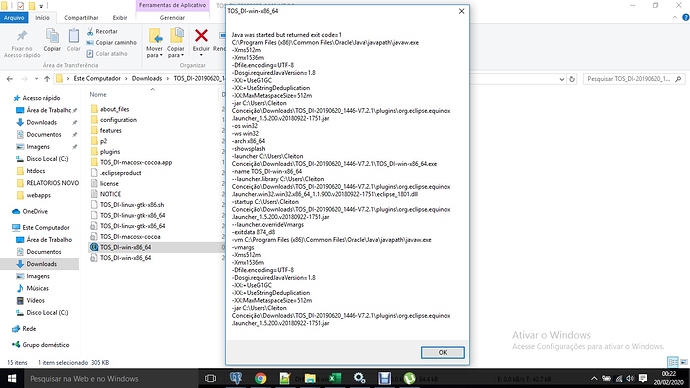The image size is (690, 388).
Task: Click the Fixar no Acesso rápido pin icon
Action: coord(22,36)
